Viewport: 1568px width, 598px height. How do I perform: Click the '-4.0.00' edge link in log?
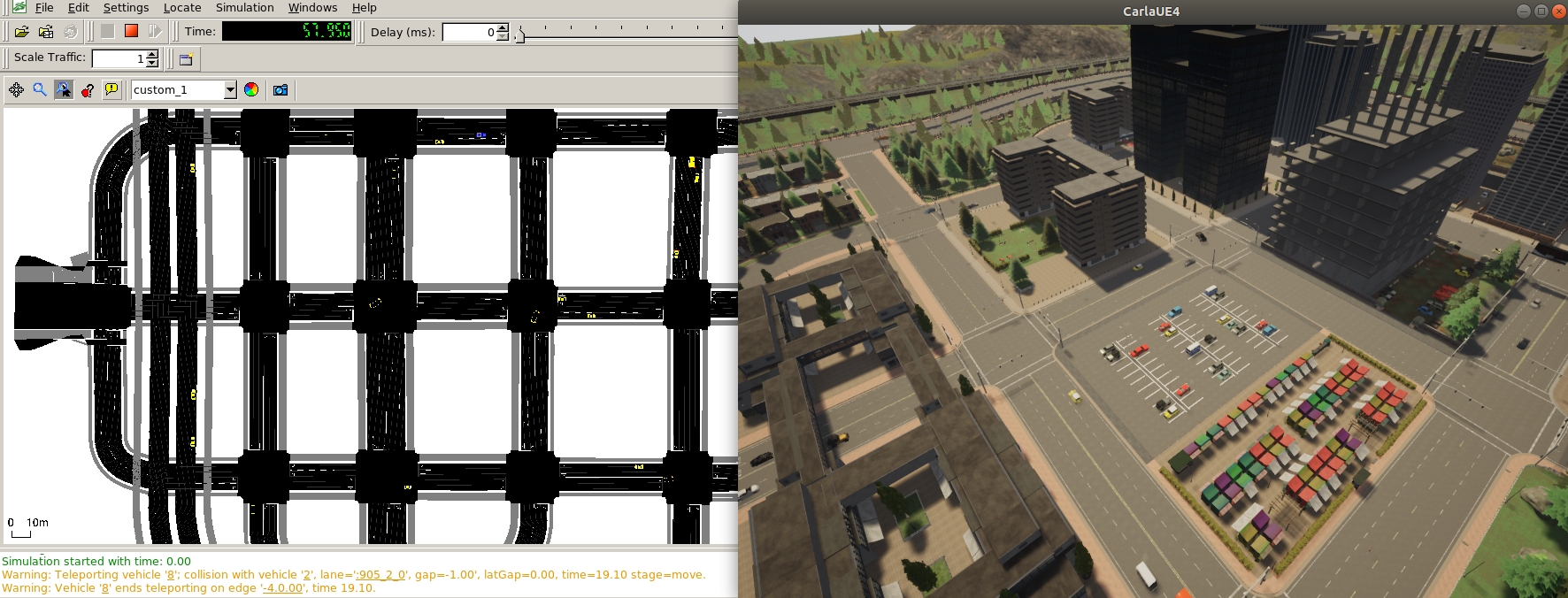tap(283, 588)
